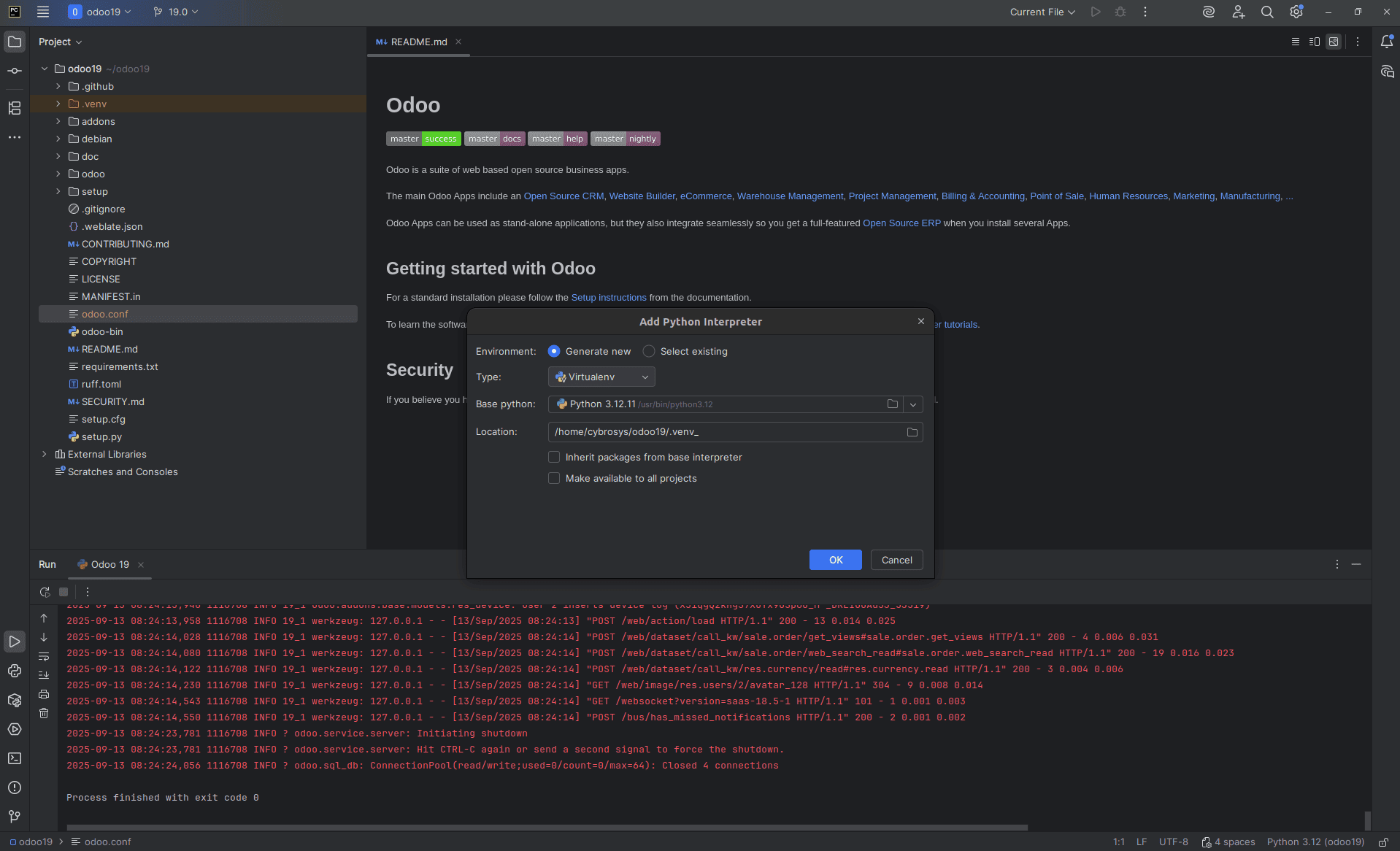
Task: Click the Debug bug icon in toolbar
Action: [1120, 12]
